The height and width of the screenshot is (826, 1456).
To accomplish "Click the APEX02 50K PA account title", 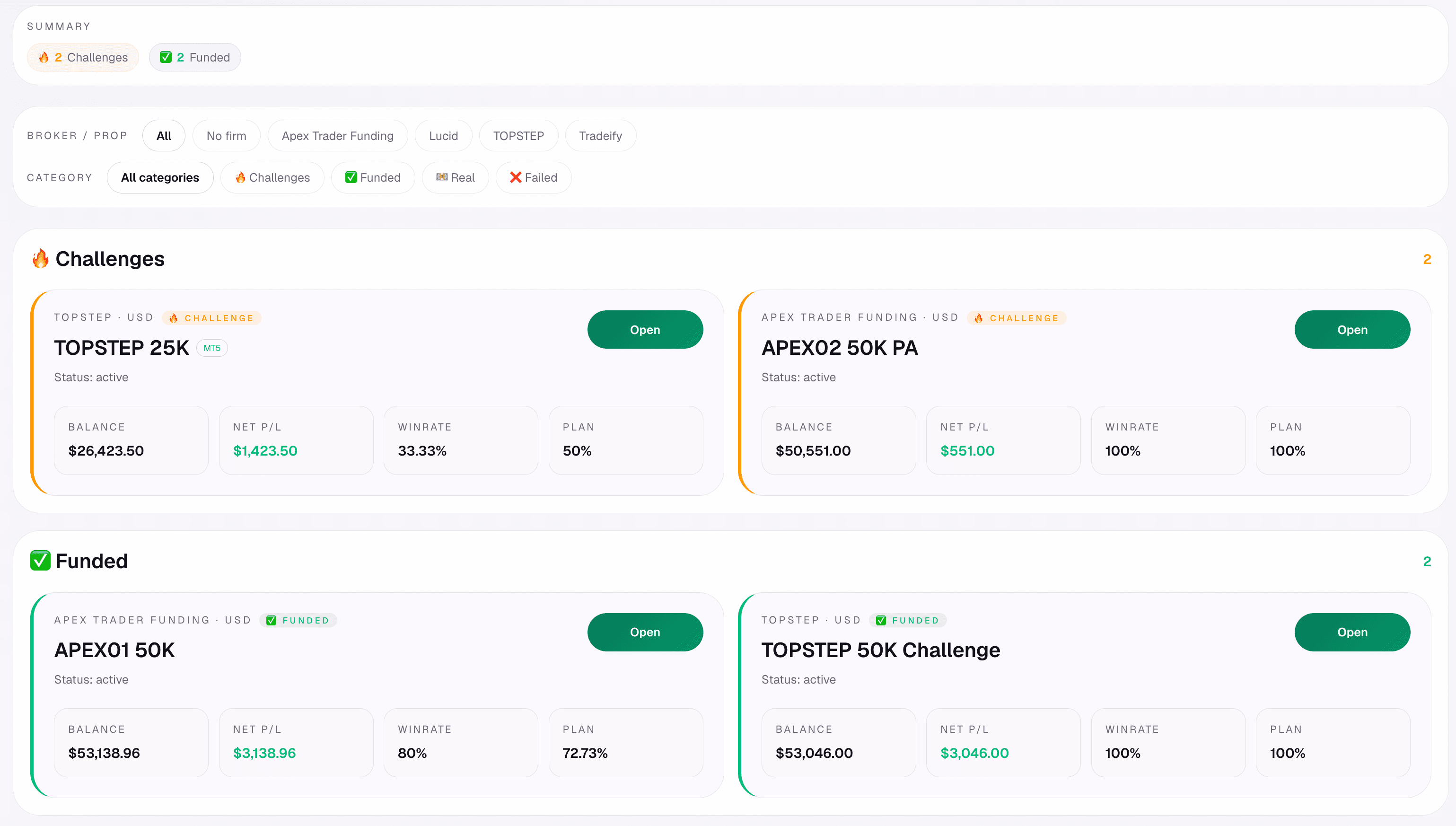I will tap(840, 348).
